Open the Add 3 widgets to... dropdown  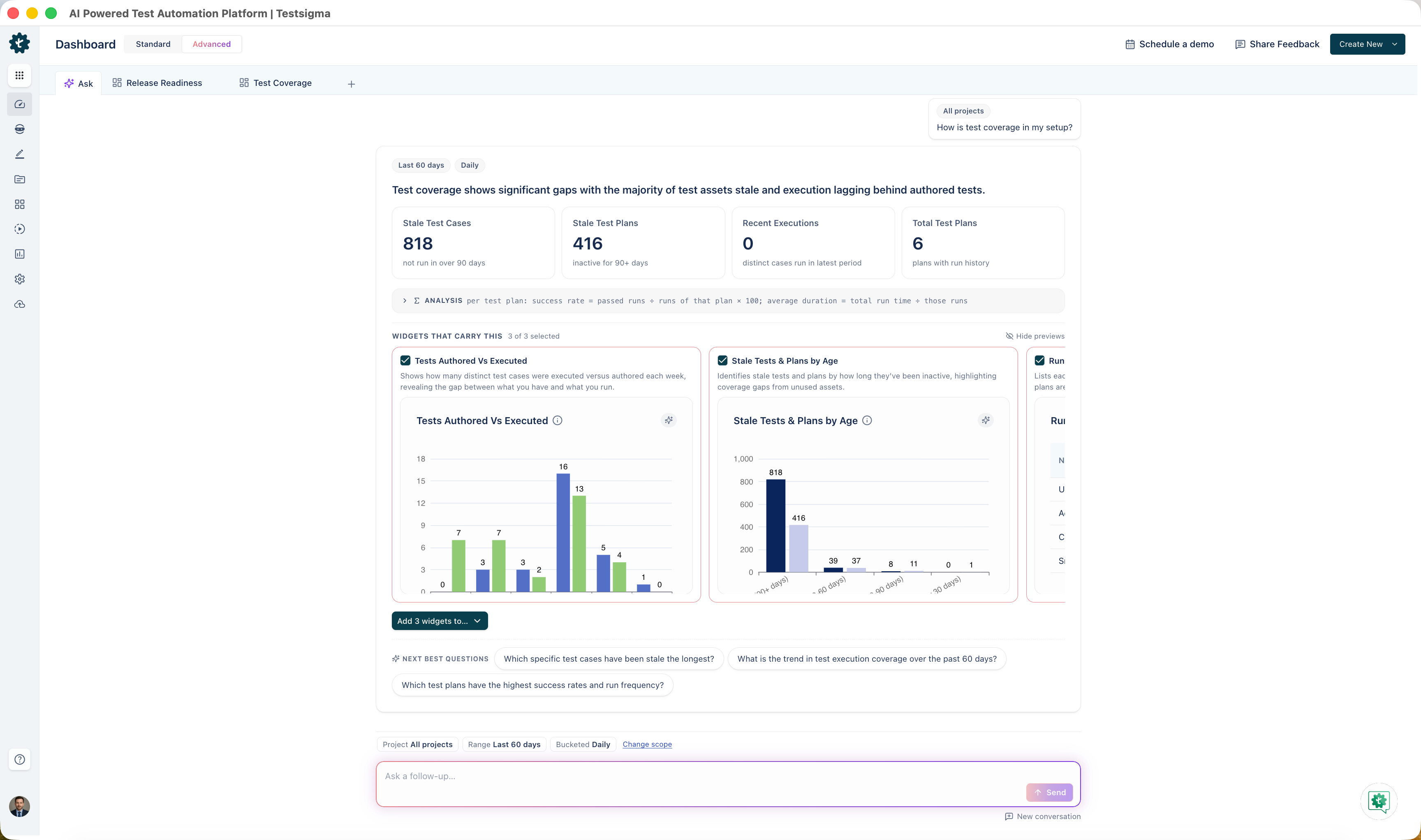point(440,621)
